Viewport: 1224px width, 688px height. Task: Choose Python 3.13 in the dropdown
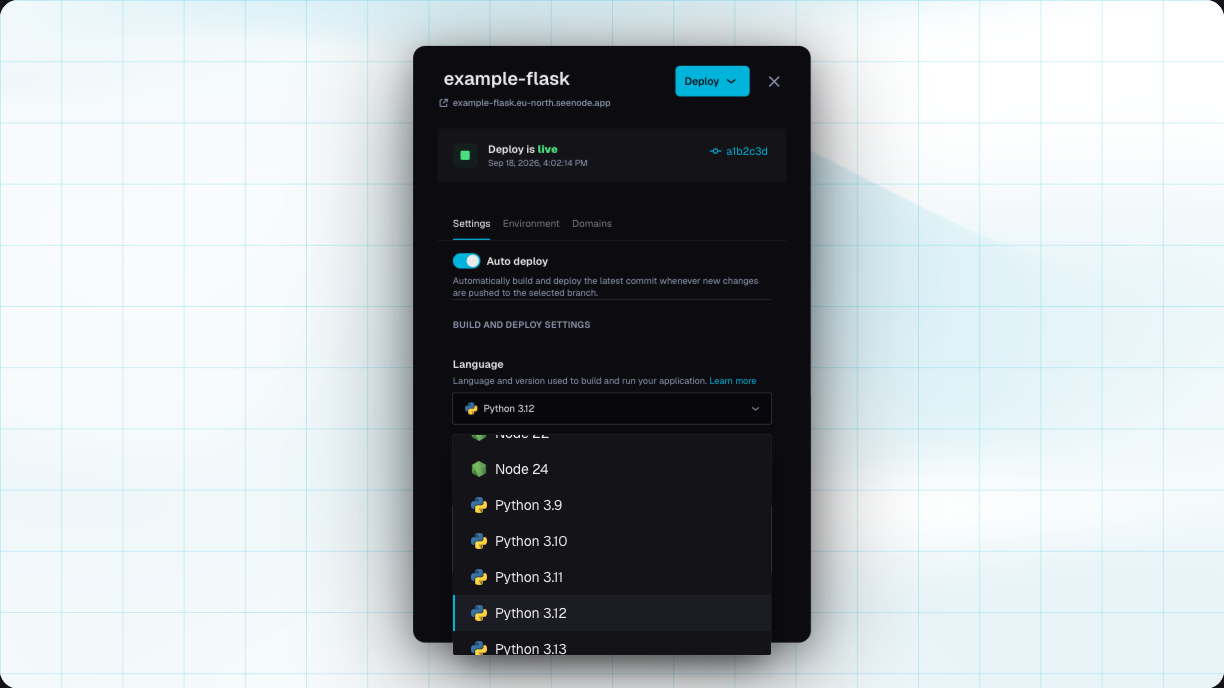pyautogui.click(x=612, y=643)
